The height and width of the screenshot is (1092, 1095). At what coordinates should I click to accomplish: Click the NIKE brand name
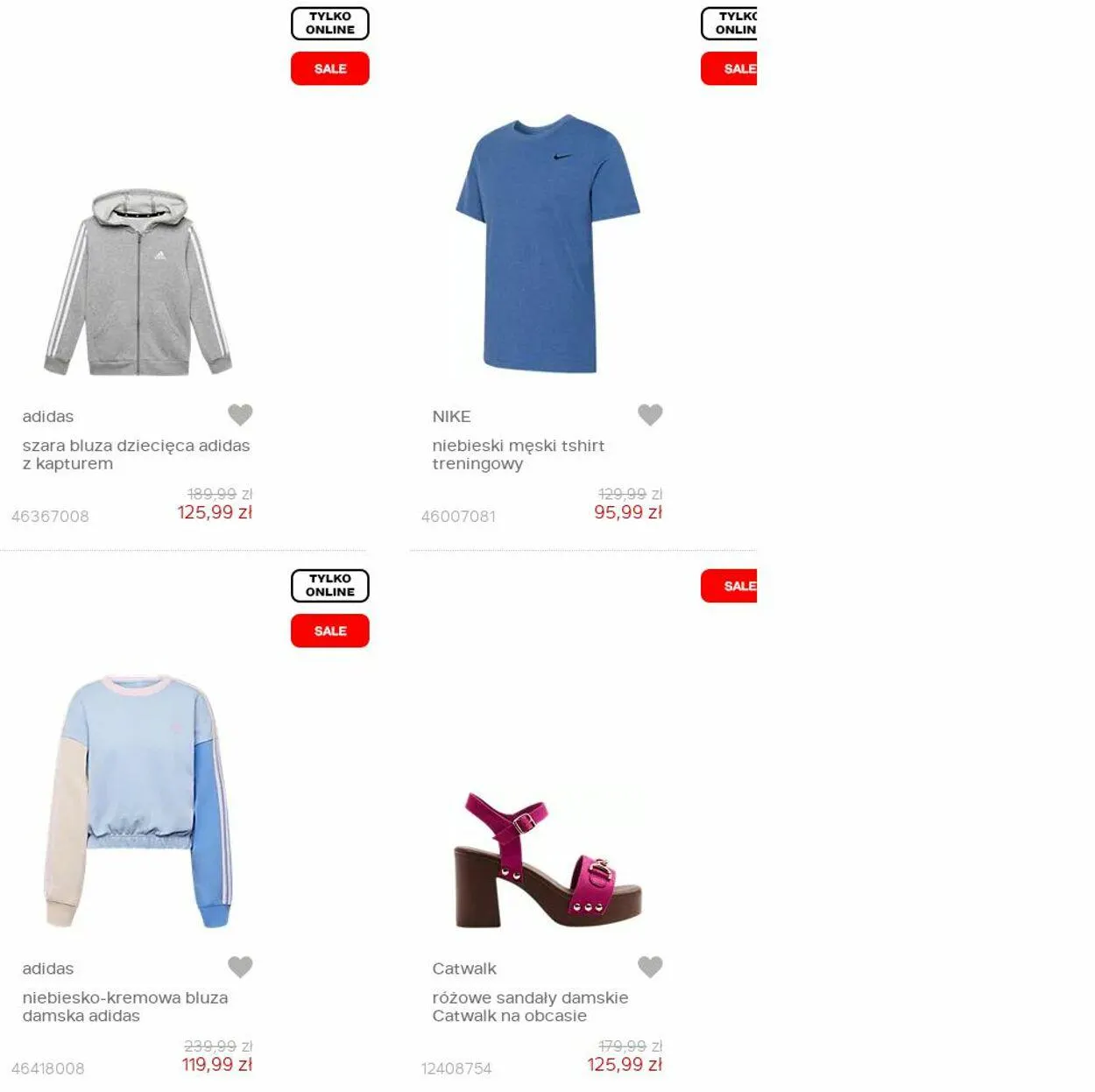(x=451, y=417)
